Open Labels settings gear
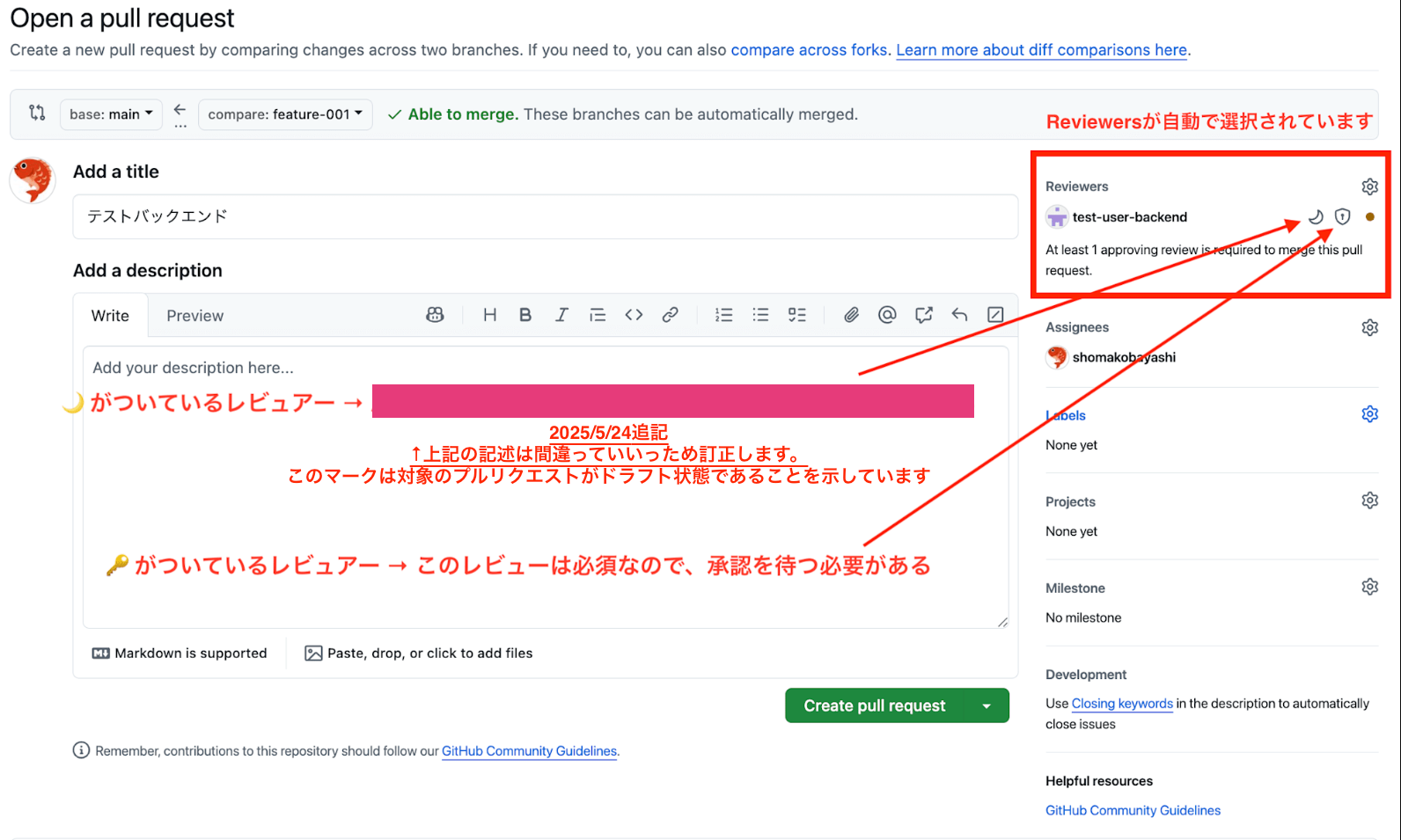Image resolution: width=1401 pixels, height=840 pixels. (1370, 414)
